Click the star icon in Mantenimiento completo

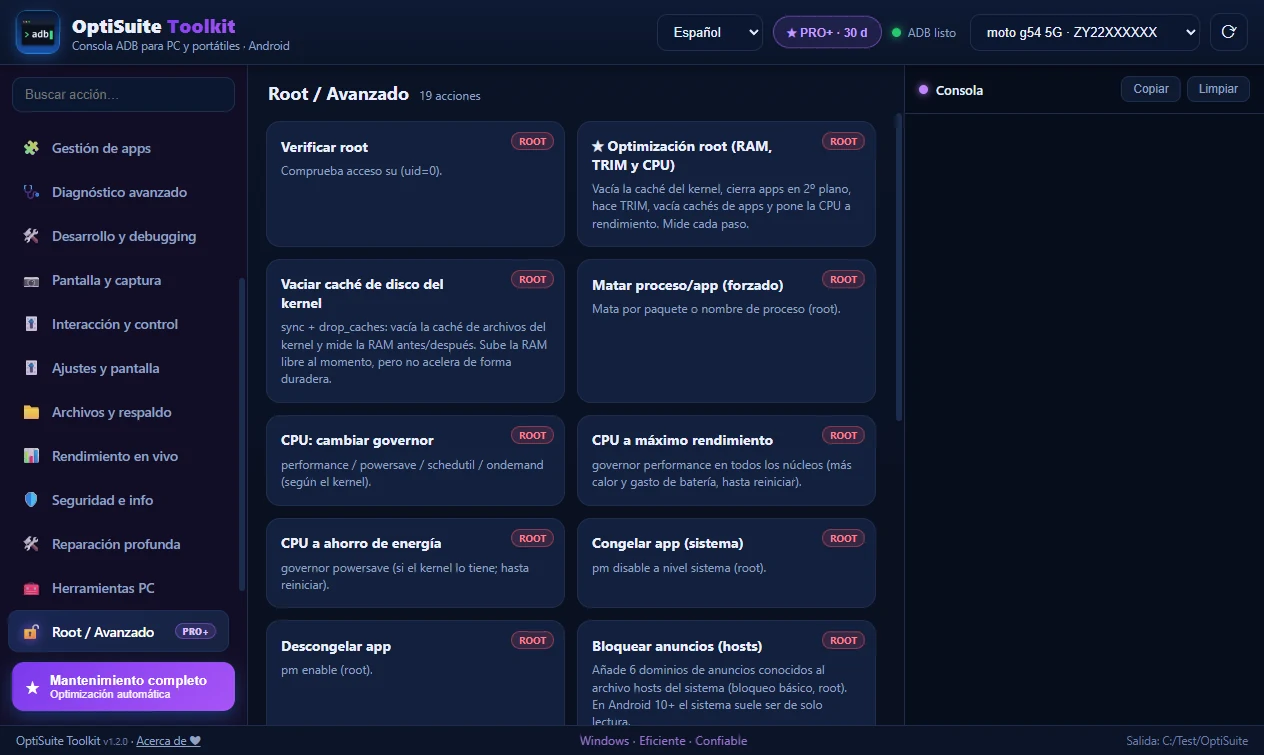33,687
